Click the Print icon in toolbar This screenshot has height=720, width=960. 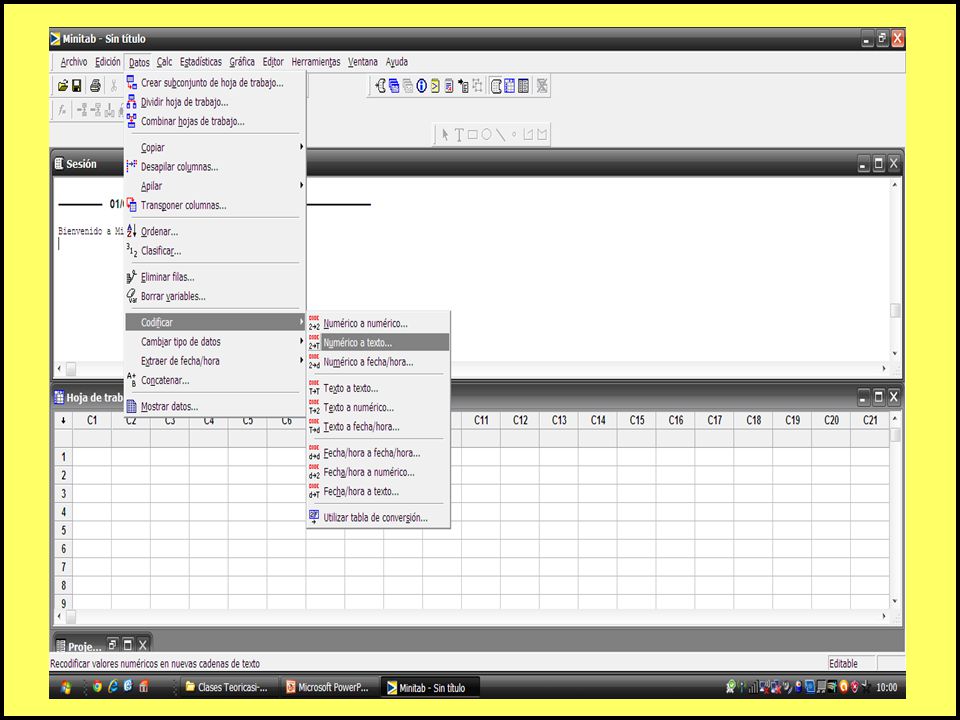95,86
